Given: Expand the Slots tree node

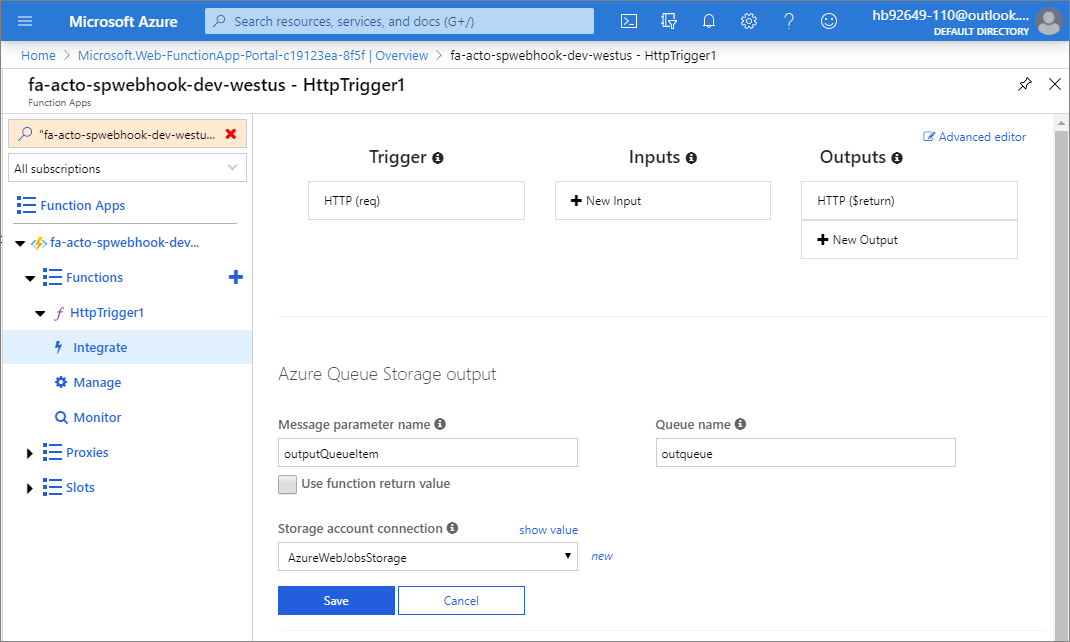Looking at the screenshot, I should click(x=29, y=488).
